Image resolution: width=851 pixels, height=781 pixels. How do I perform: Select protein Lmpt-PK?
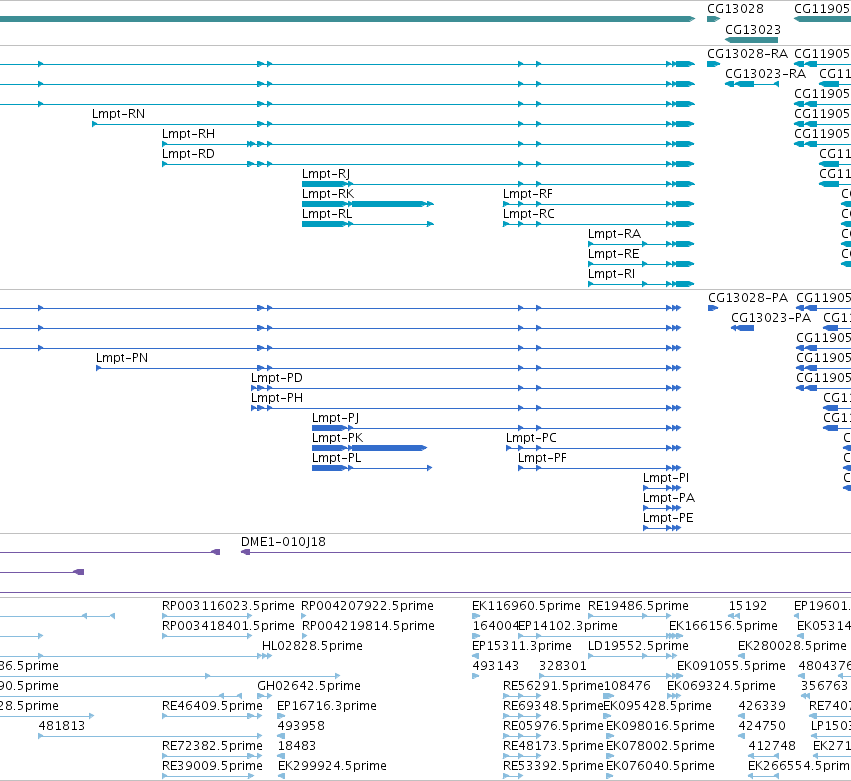337,438
